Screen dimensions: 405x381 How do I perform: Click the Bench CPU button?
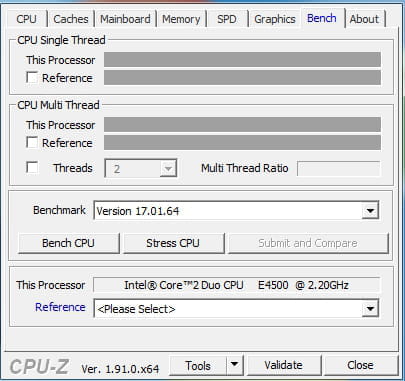pos(68,243)
